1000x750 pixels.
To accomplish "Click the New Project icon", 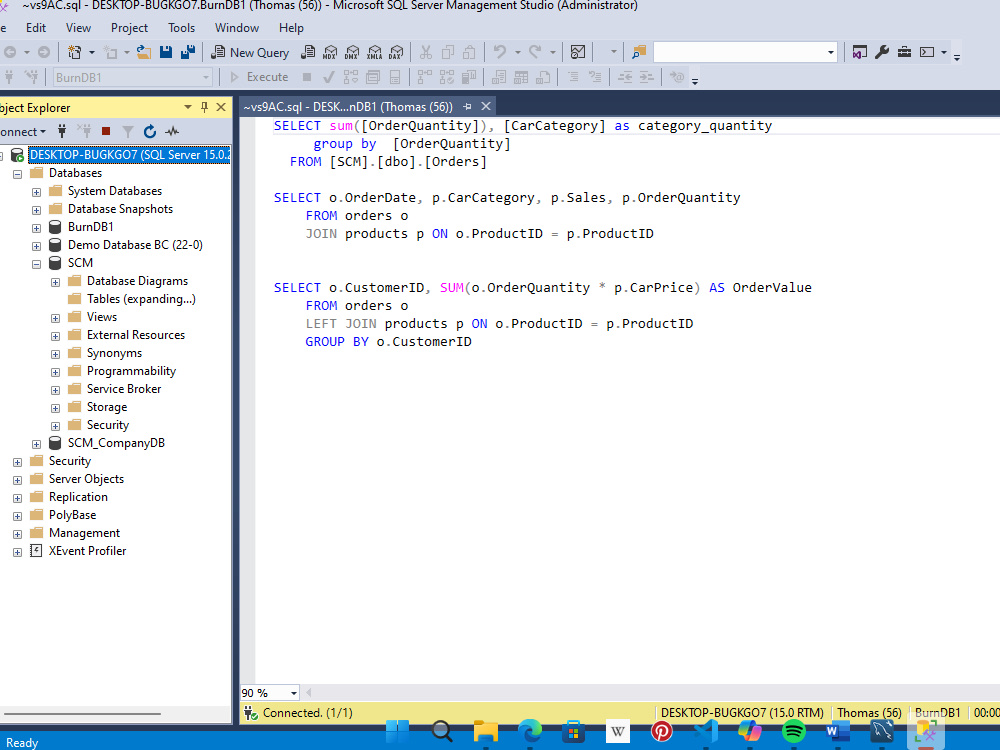I will (x=75, y=52).
